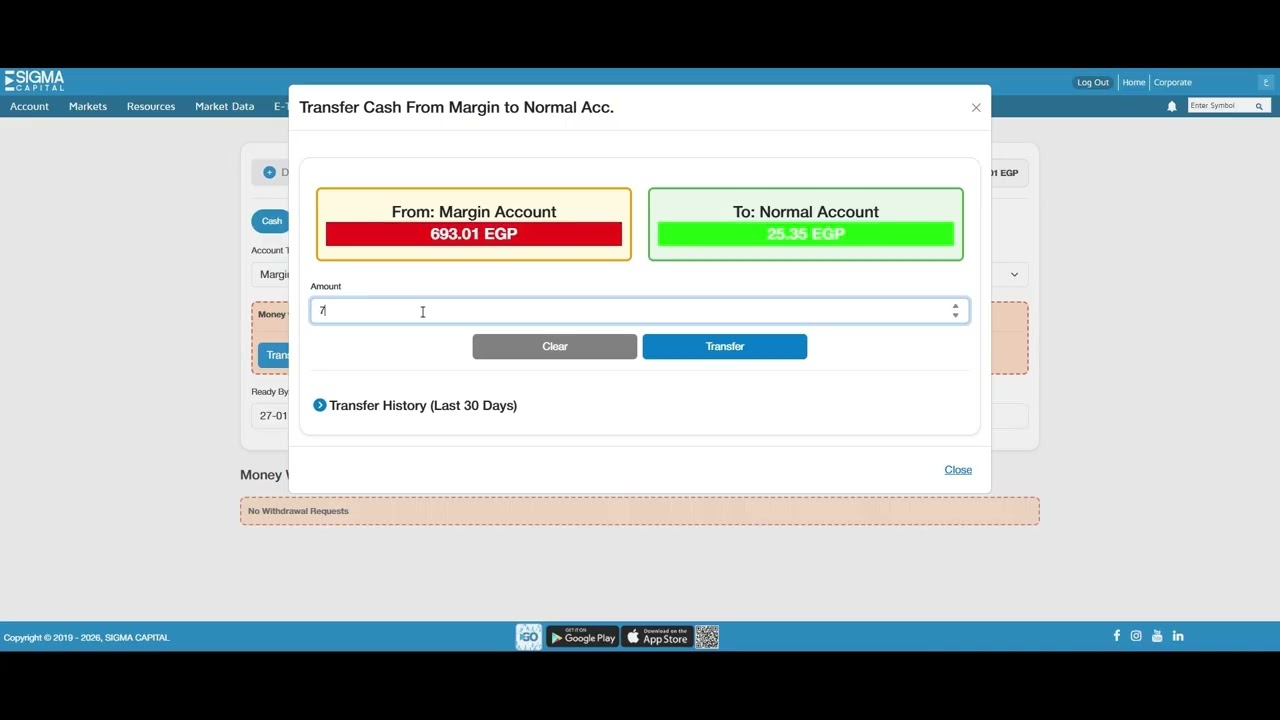Increase amount with the up stepper arrow
This screenshot has height=720, width=1280.
pyautogui.click(x=955, y=306)
